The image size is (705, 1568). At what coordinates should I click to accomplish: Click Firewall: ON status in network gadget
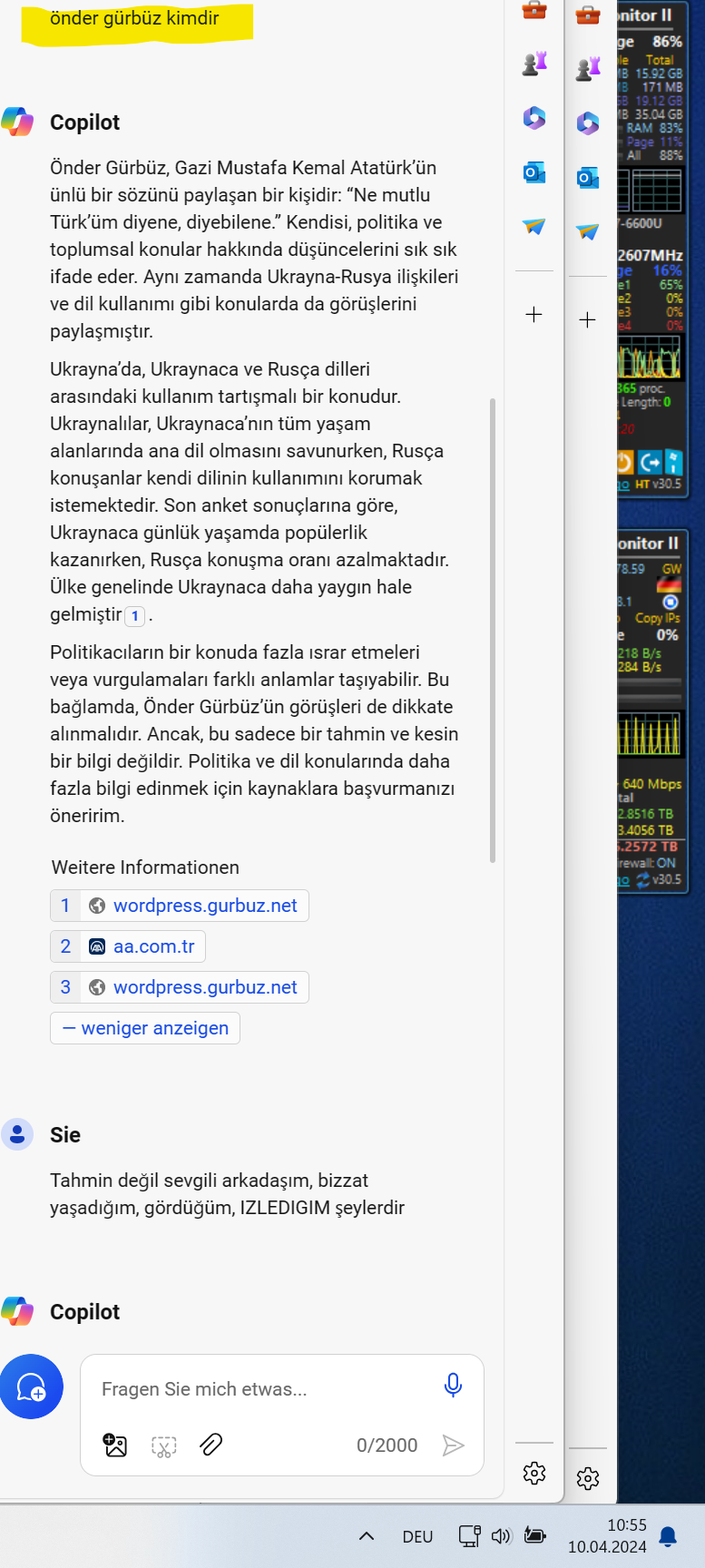[x=648, y=863]
